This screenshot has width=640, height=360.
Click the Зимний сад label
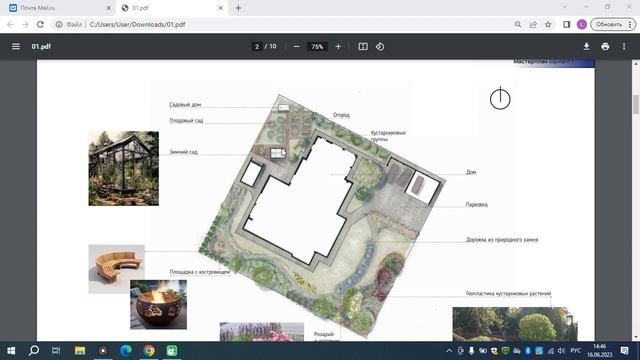183,152
